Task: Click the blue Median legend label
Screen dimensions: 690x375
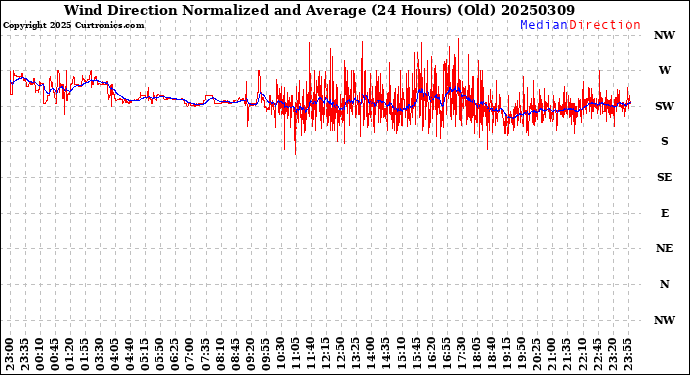Action: pos(544,25)
